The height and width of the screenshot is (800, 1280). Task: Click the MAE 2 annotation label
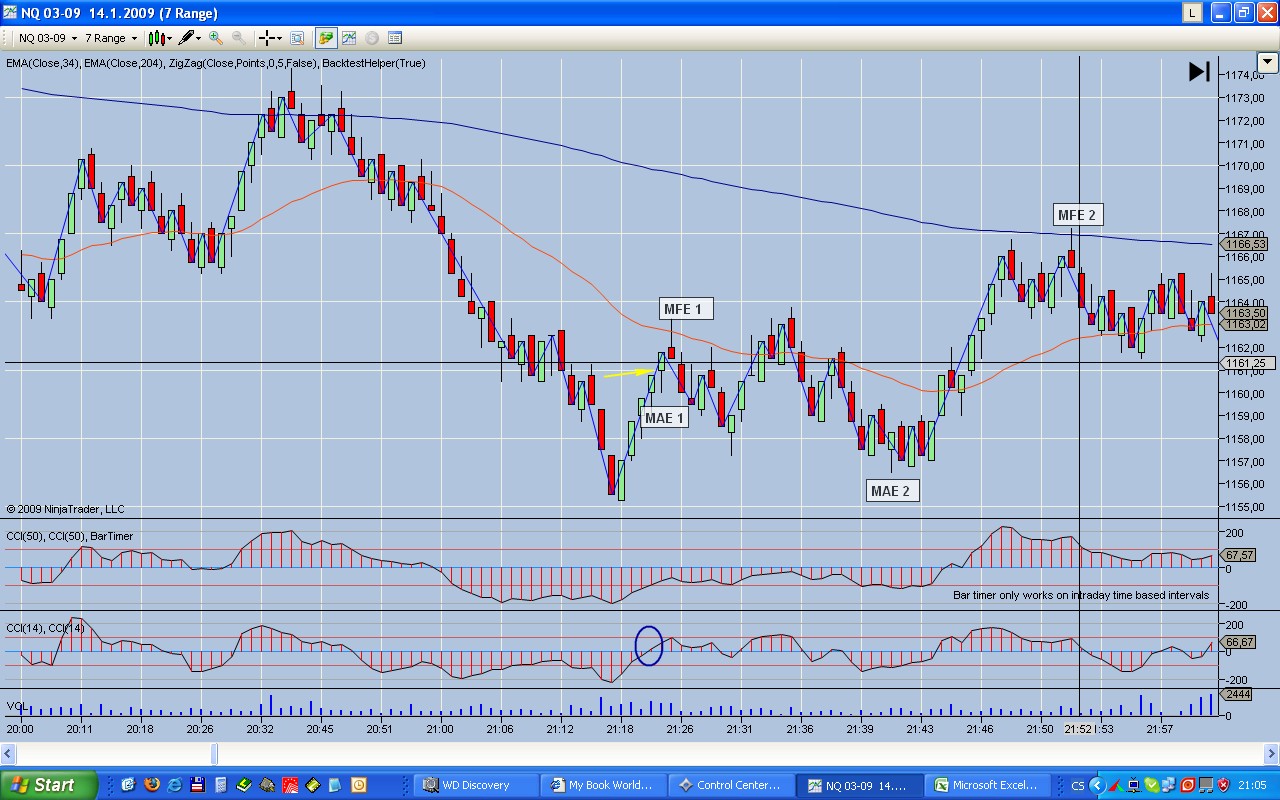point(891,490)
